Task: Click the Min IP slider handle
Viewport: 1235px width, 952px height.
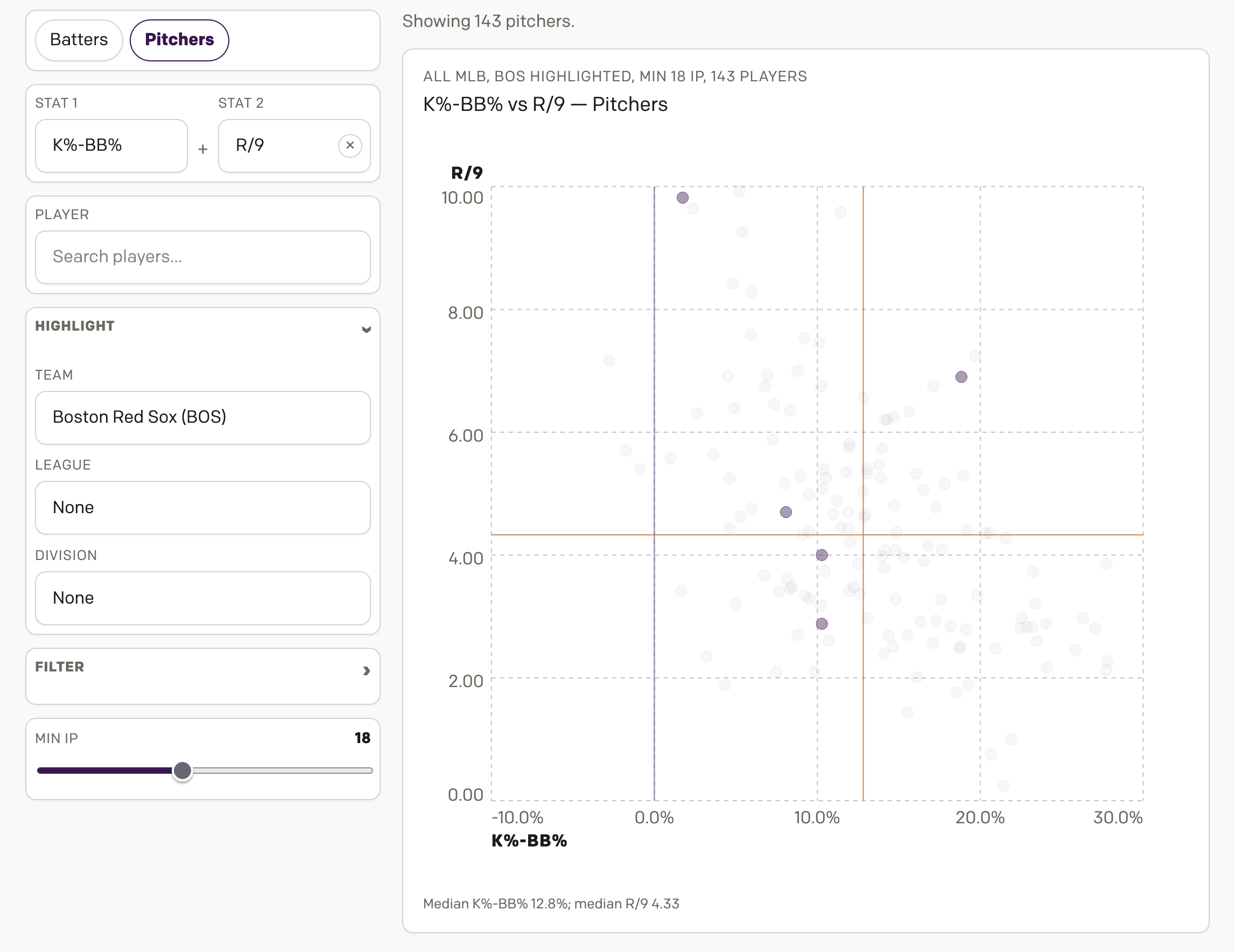Action: click(182, 771)
